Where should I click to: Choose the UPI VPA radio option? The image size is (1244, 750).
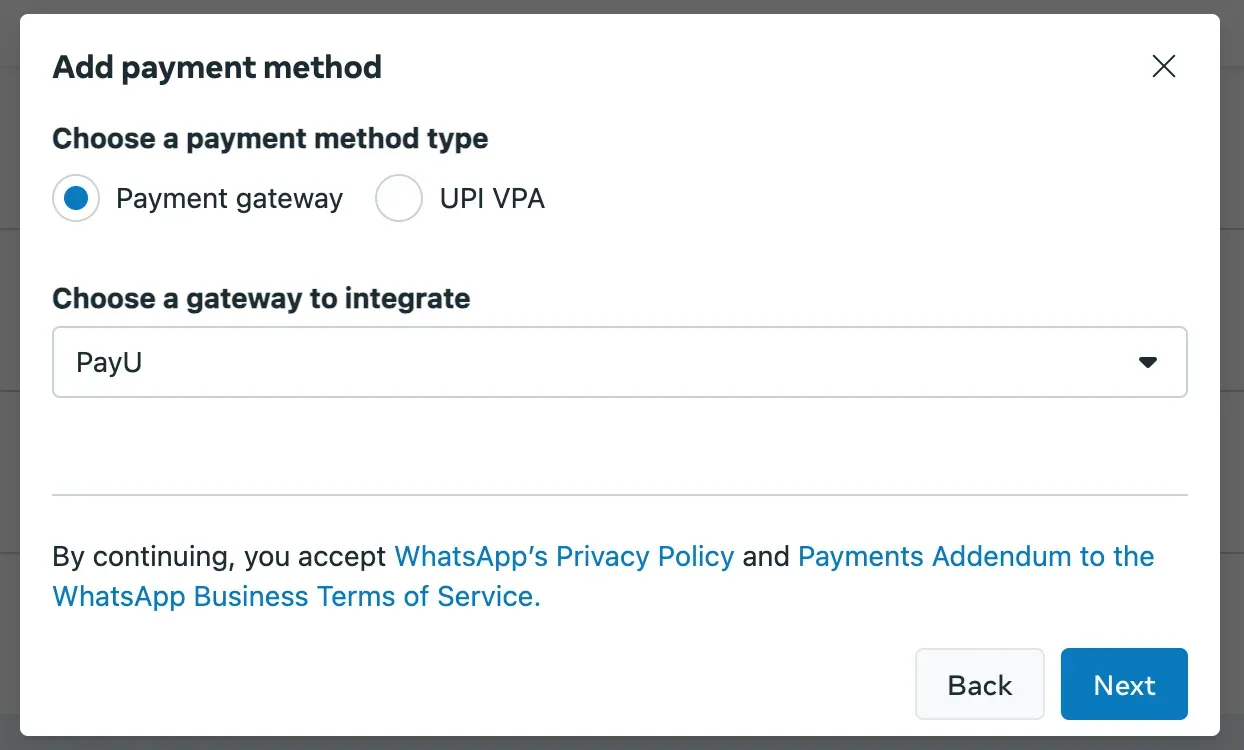[398, 198]
